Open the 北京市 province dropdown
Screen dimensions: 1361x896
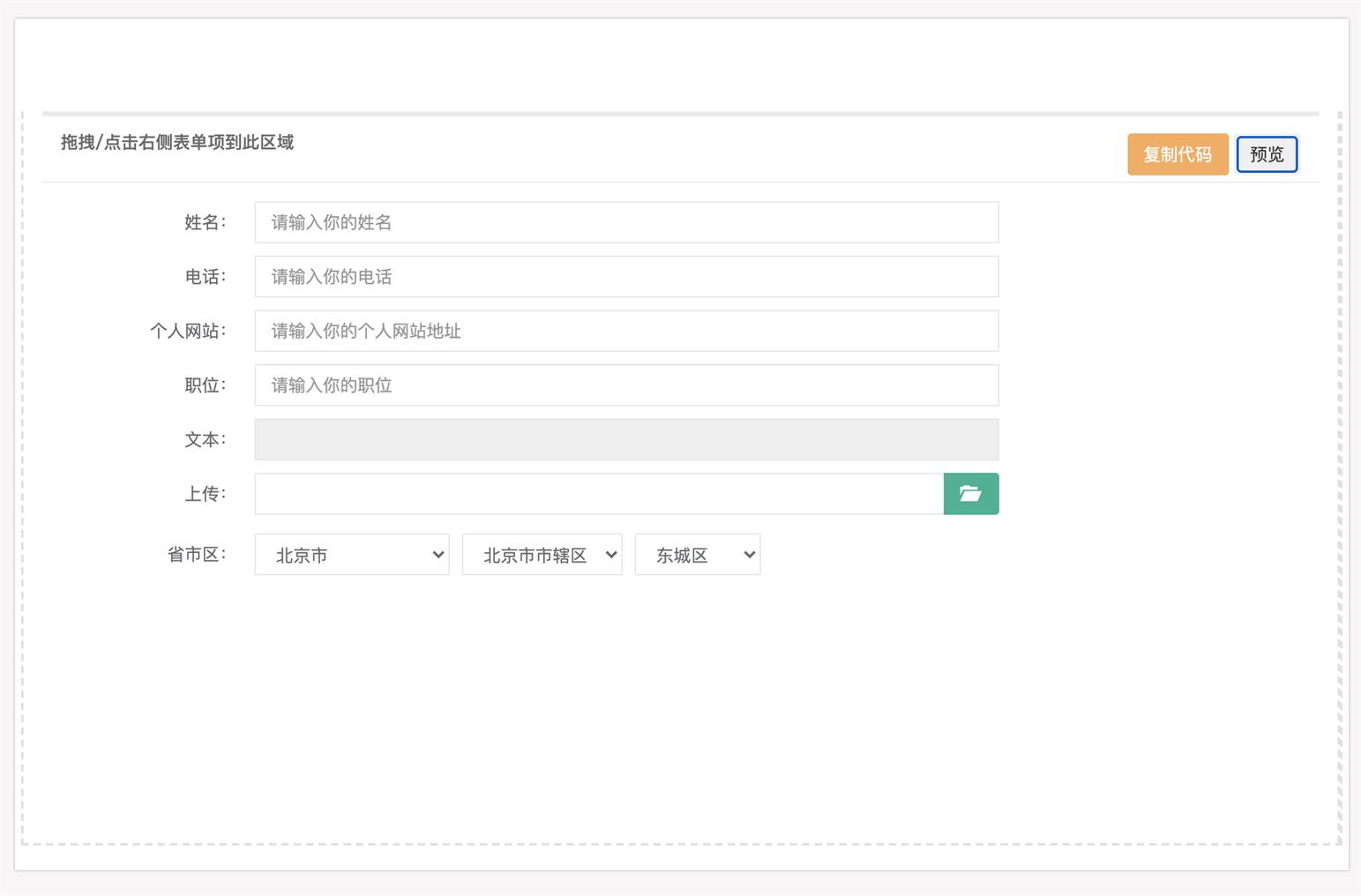tap(351, 555)
